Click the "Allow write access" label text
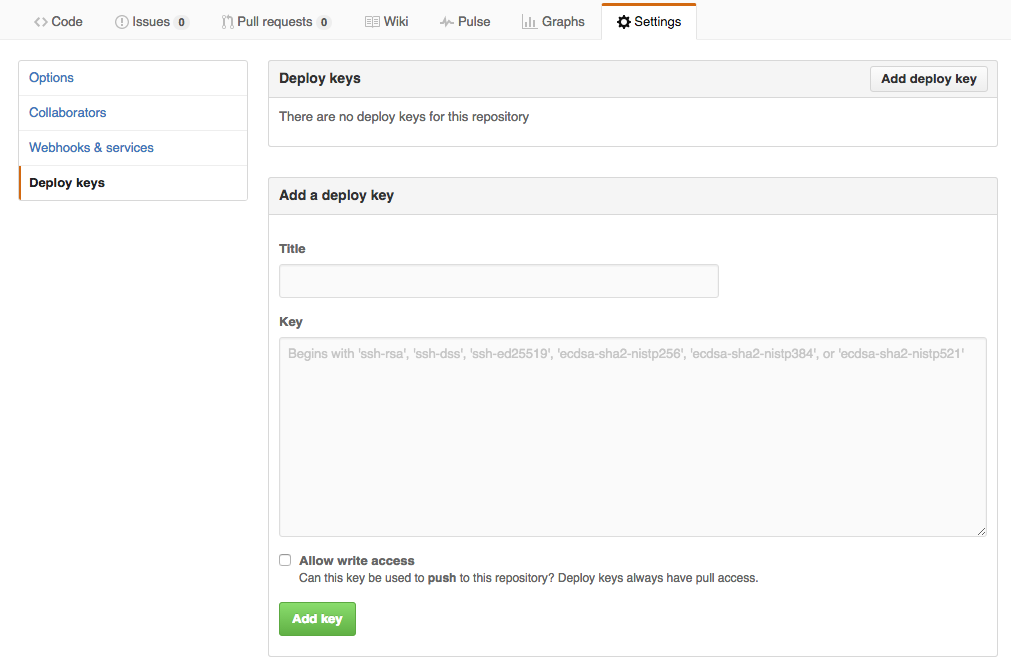This screenshot has width=1011, height=671. [x=356, y=561]
